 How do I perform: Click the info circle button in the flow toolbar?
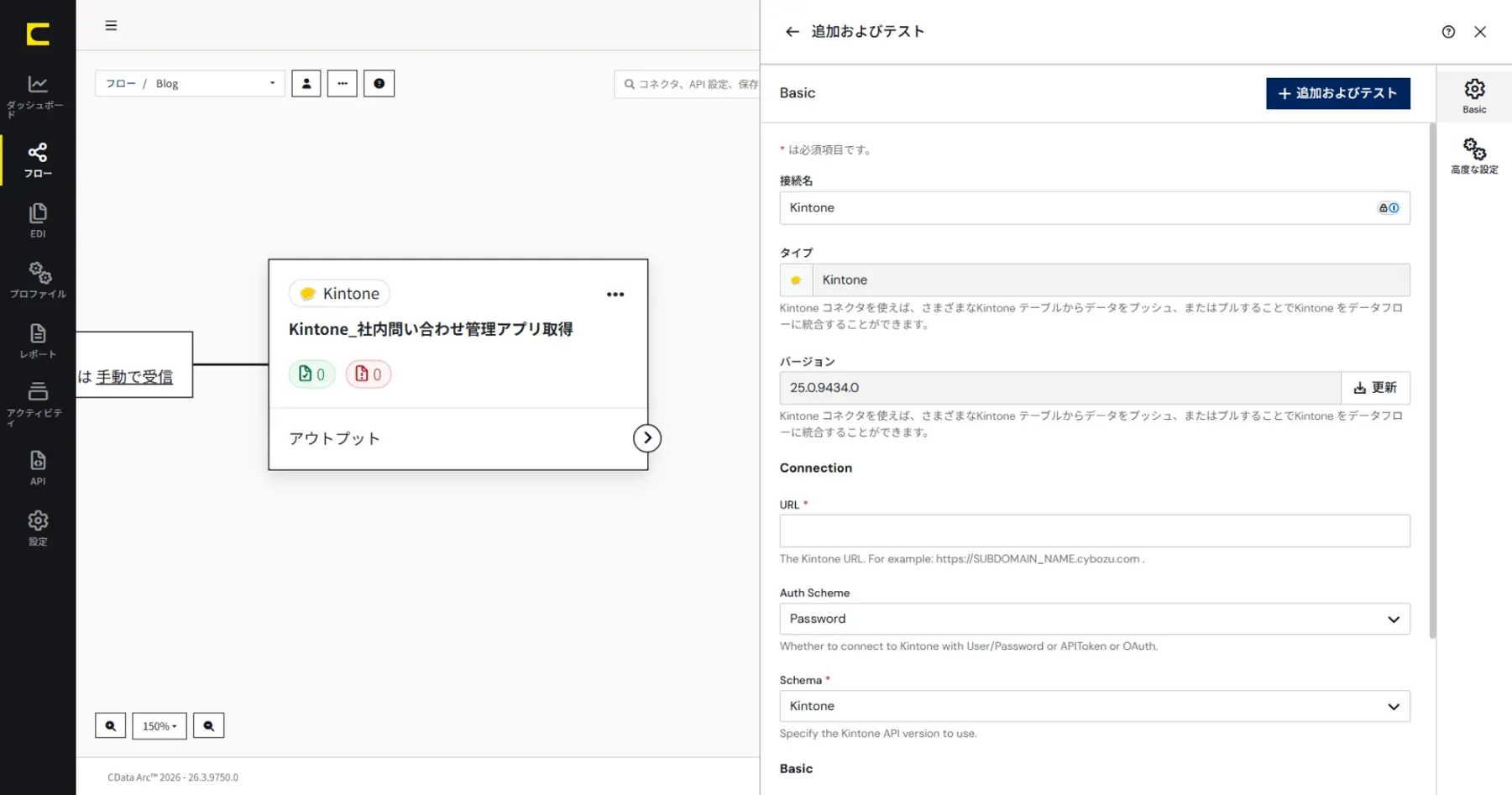coord(379,83)
